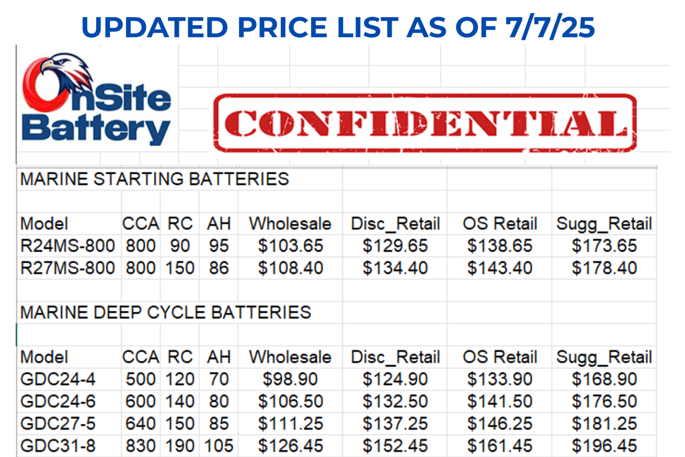
Task: Click the updated price list title text
Action: tap(338, 27)
